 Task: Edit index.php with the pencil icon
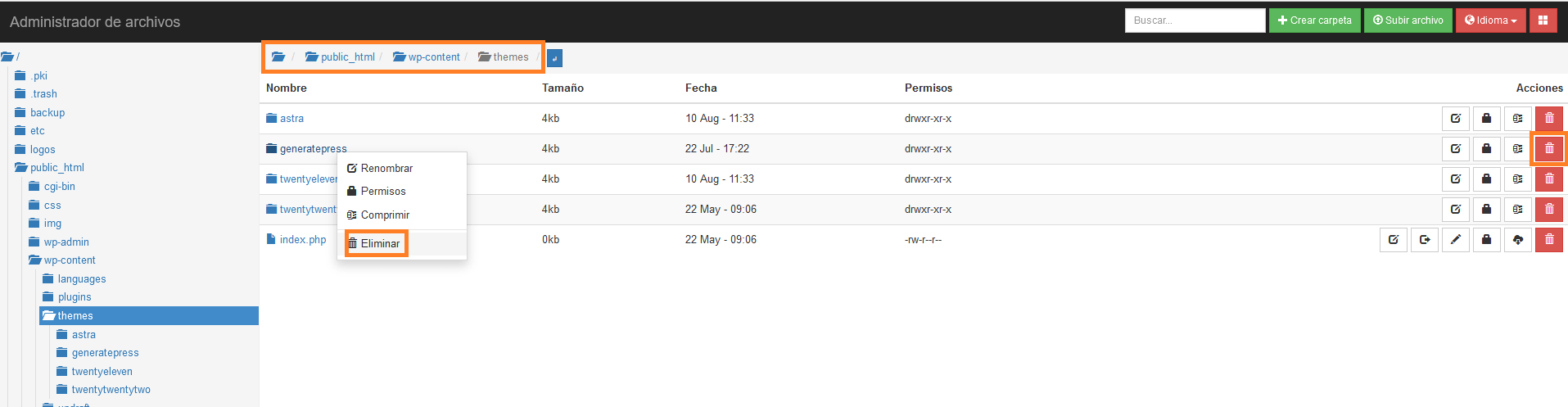pos(1455,240)
